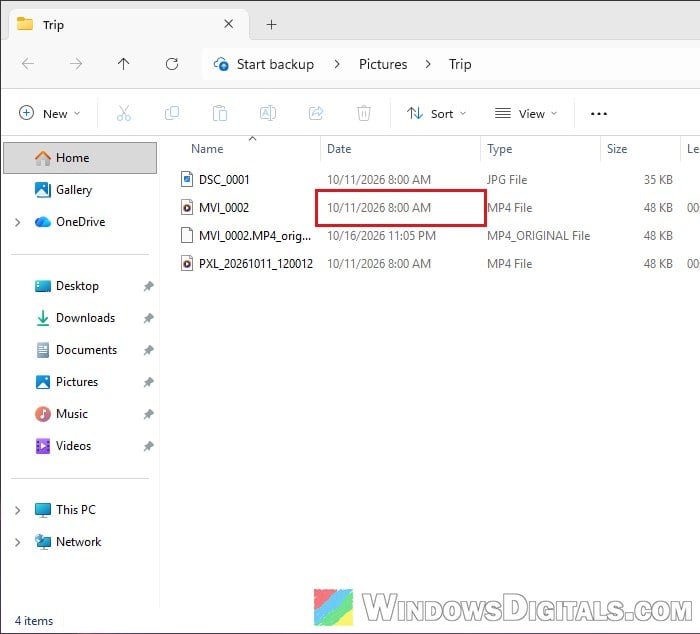Click the Cut scissors icon
700x634 pixels.
[x=124, y=113]
